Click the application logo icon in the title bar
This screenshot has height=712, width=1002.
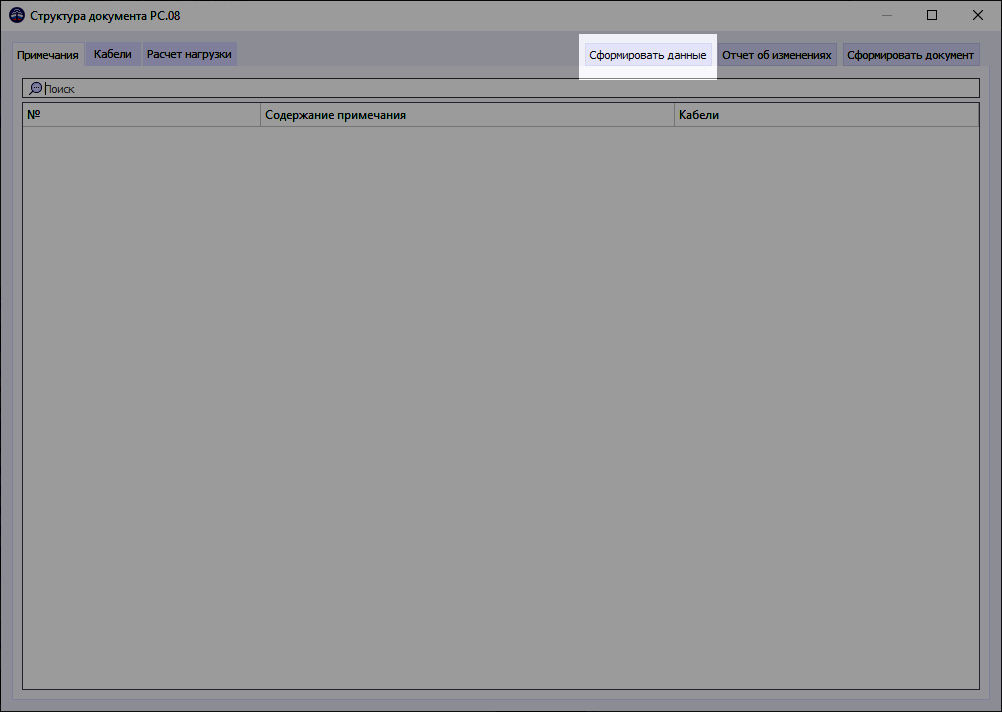click(16, 15)
